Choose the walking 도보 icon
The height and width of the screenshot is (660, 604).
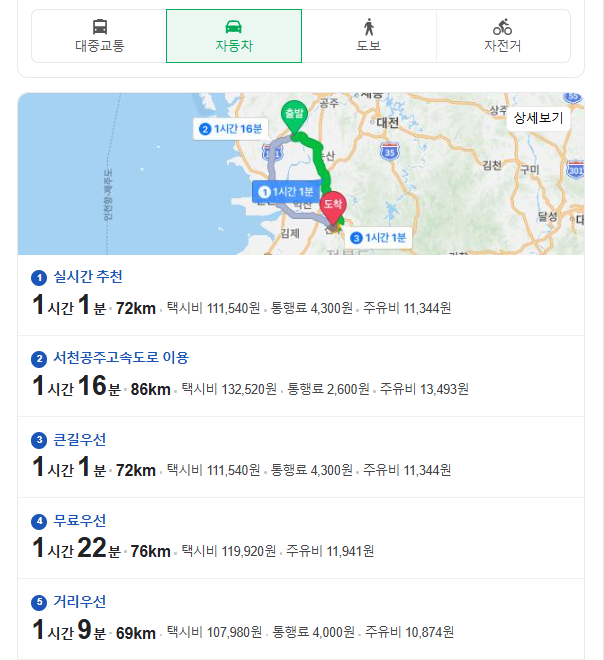pyautogui.click(x=369, y=27)
